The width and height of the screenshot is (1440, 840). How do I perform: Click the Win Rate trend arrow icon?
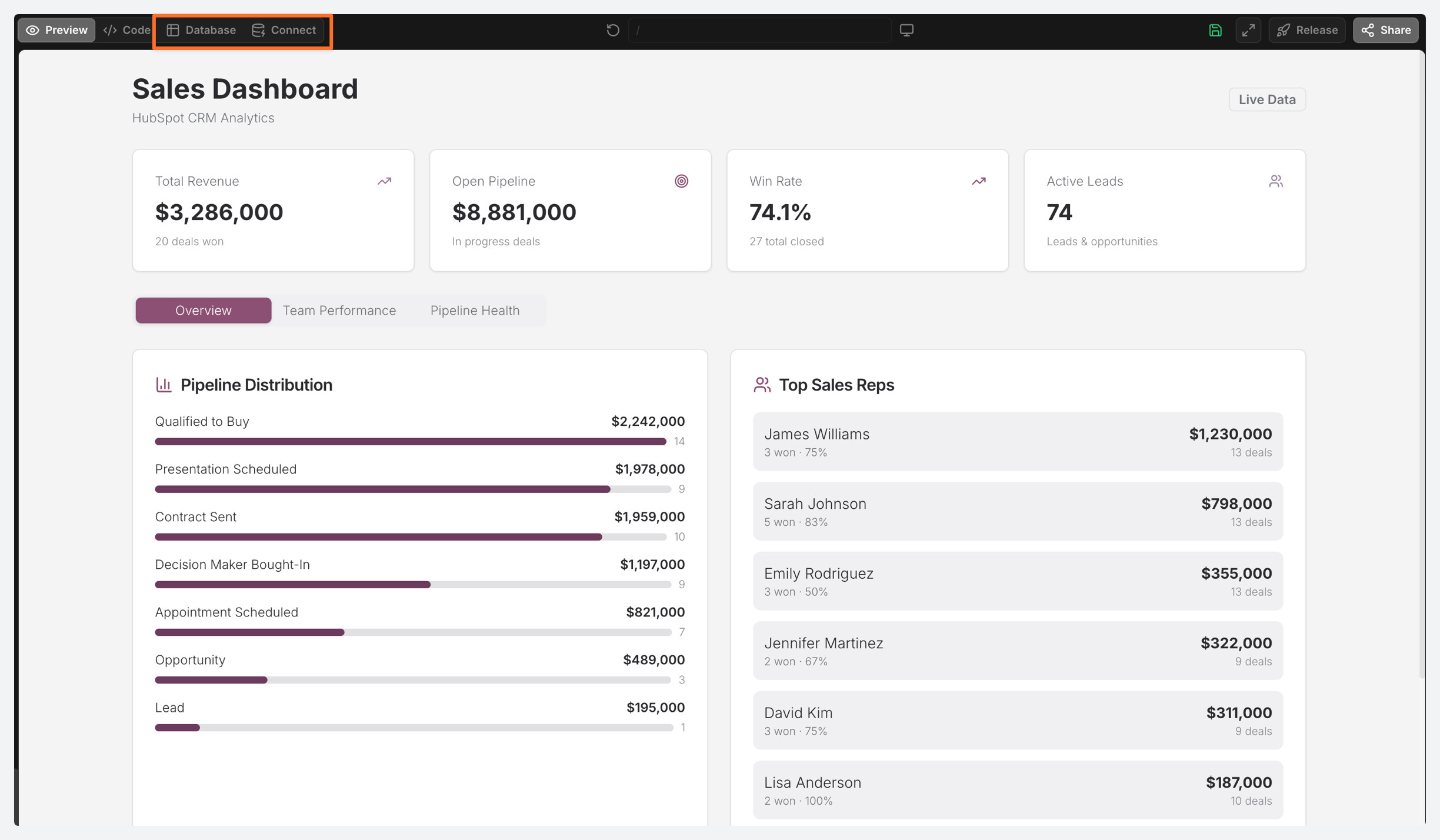tap(978, 181)
